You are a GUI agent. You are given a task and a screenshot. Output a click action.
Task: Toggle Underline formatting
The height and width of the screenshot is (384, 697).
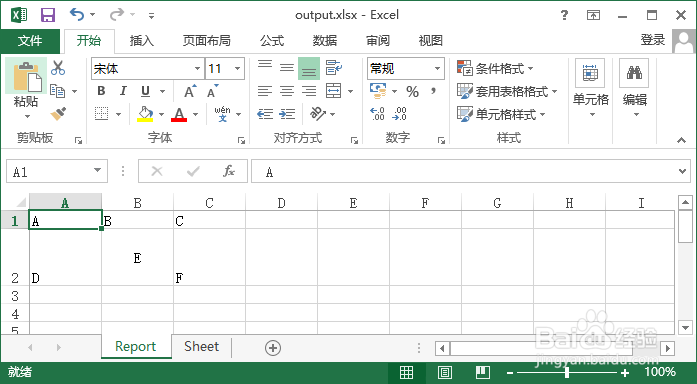click(x=145, y=92)
